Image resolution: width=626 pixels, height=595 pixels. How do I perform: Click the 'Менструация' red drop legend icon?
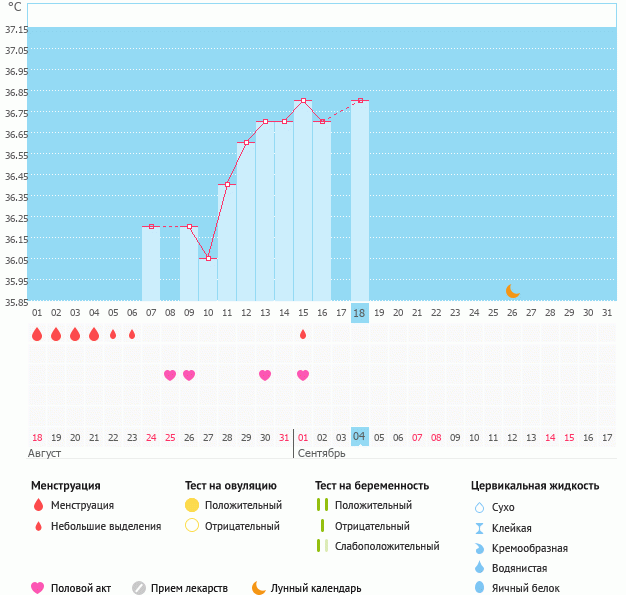[x=38, y=506]
